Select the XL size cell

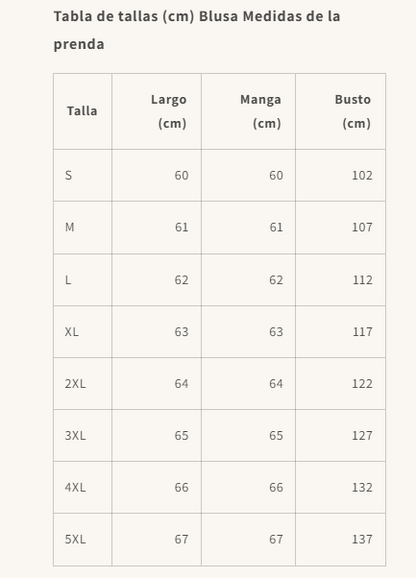[83, 332]
